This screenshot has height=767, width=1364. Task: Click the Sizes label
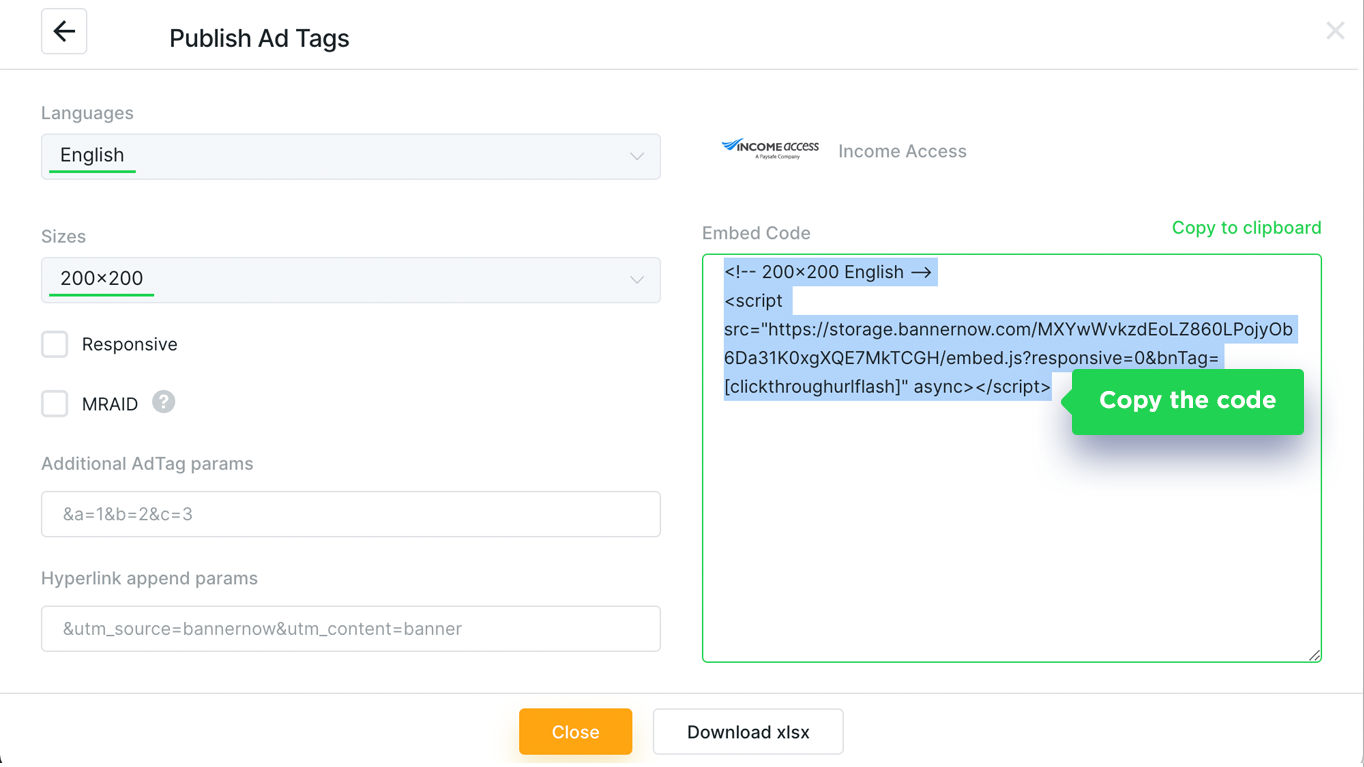pos(63,237)
